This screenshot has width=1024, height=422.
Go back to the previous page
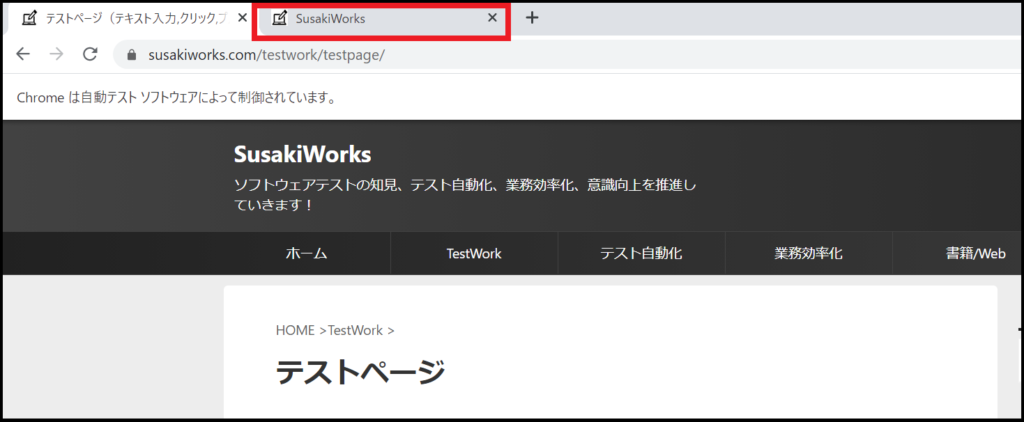[23, 54]
